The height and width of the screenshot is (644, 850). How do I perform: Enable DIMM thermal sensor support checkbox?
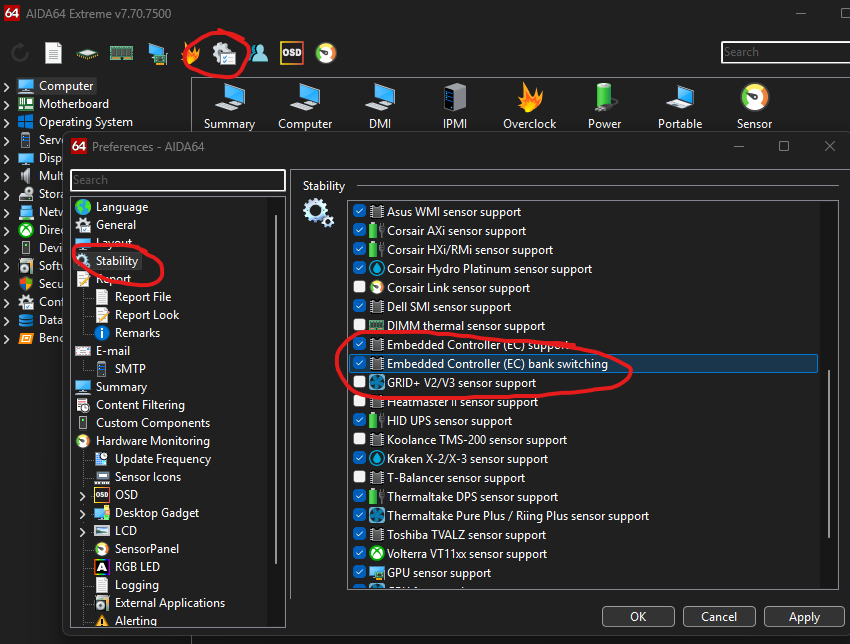[359, 325]
